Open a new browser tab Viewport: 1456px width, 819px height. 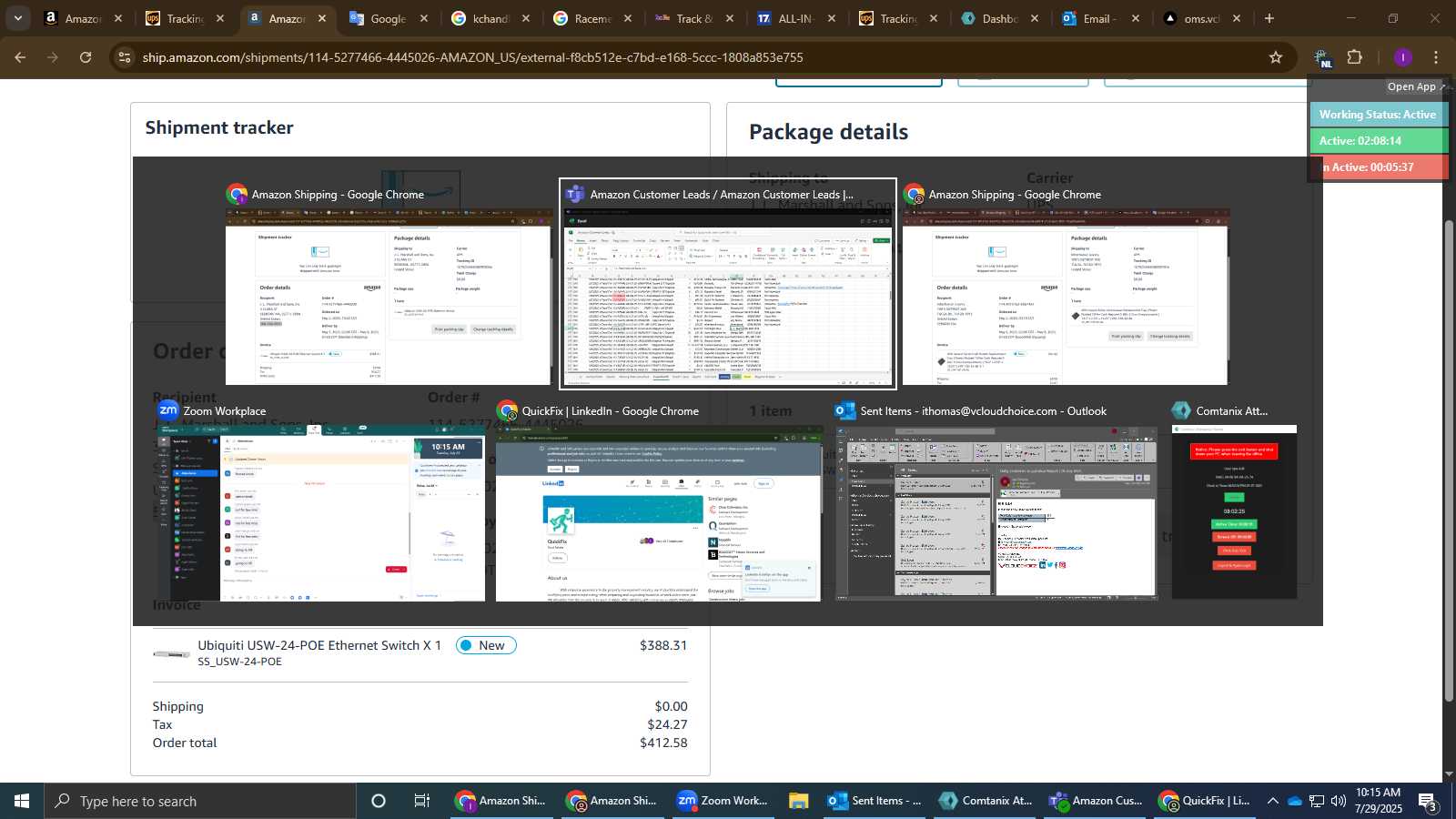[1269, 18]
